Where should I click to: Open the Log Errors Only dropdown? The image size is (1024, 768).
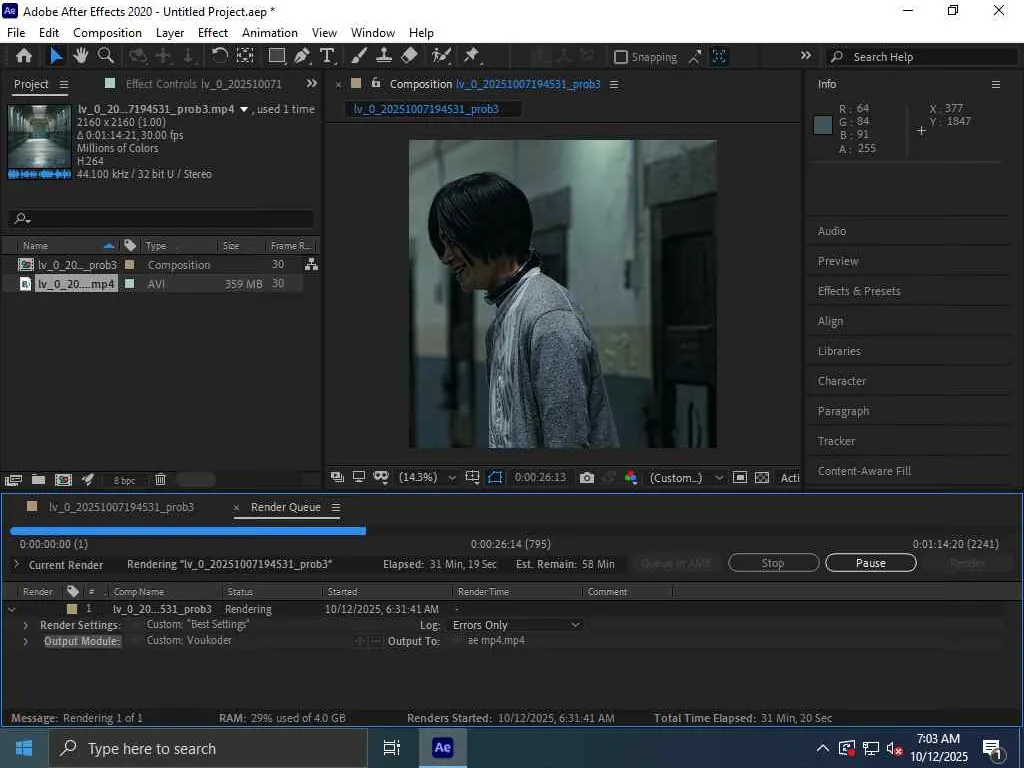pos(515,625)
